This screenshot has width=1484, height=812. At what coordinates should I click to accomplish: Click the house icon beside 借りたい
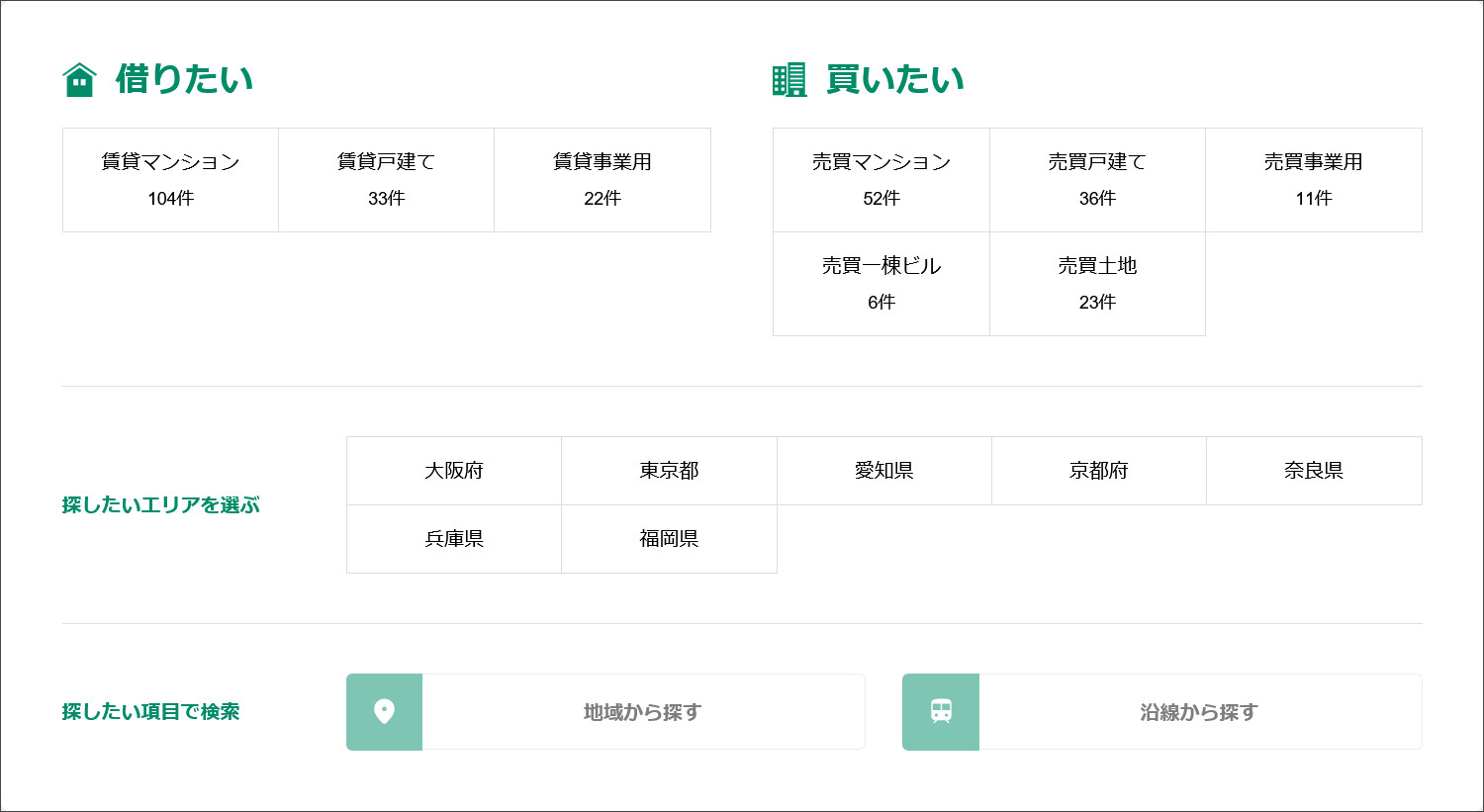(79, 80)
